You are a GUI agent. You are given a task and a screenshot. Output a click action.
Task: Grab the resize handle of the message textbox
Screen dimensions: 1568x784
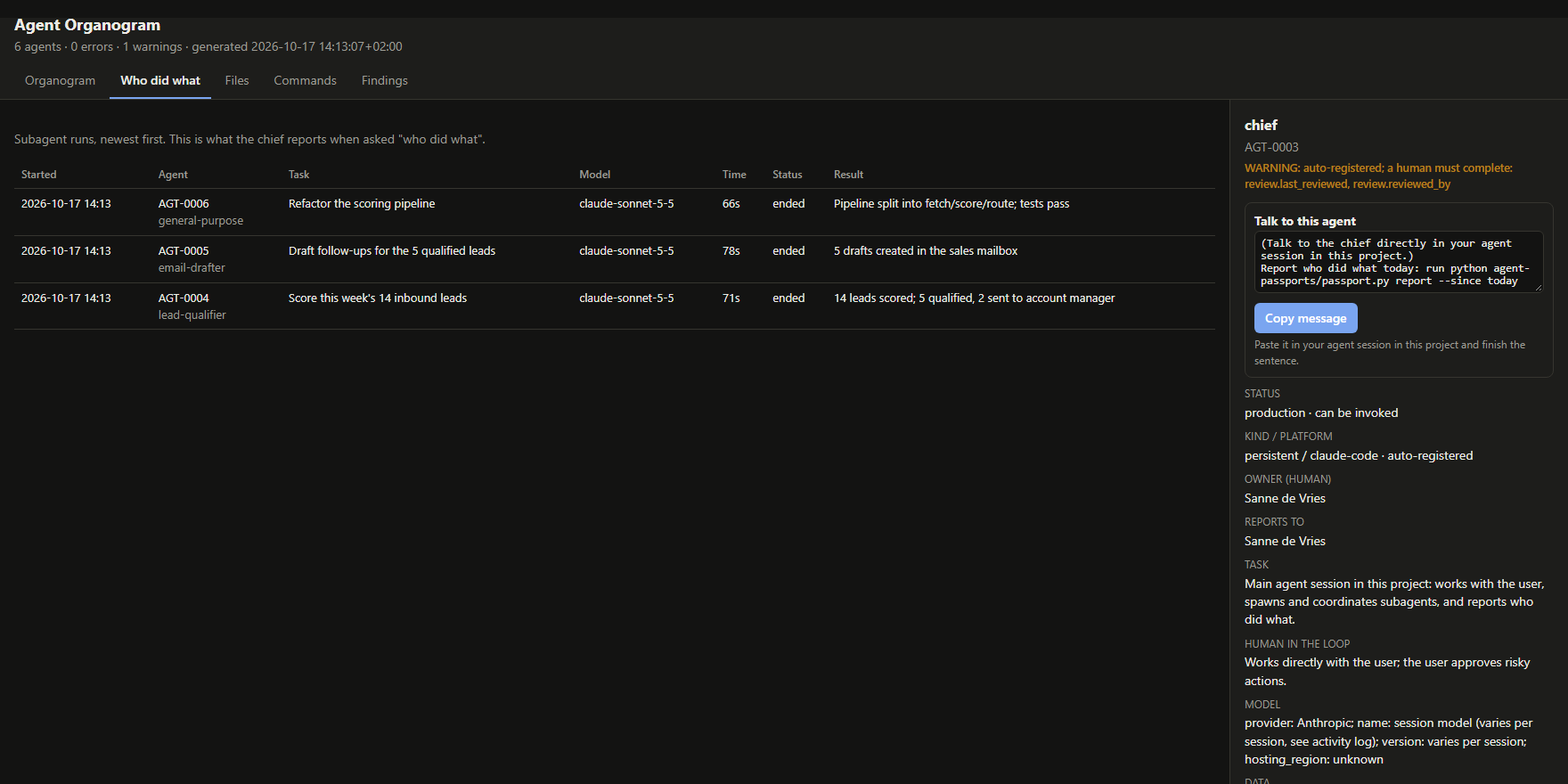1538,287
